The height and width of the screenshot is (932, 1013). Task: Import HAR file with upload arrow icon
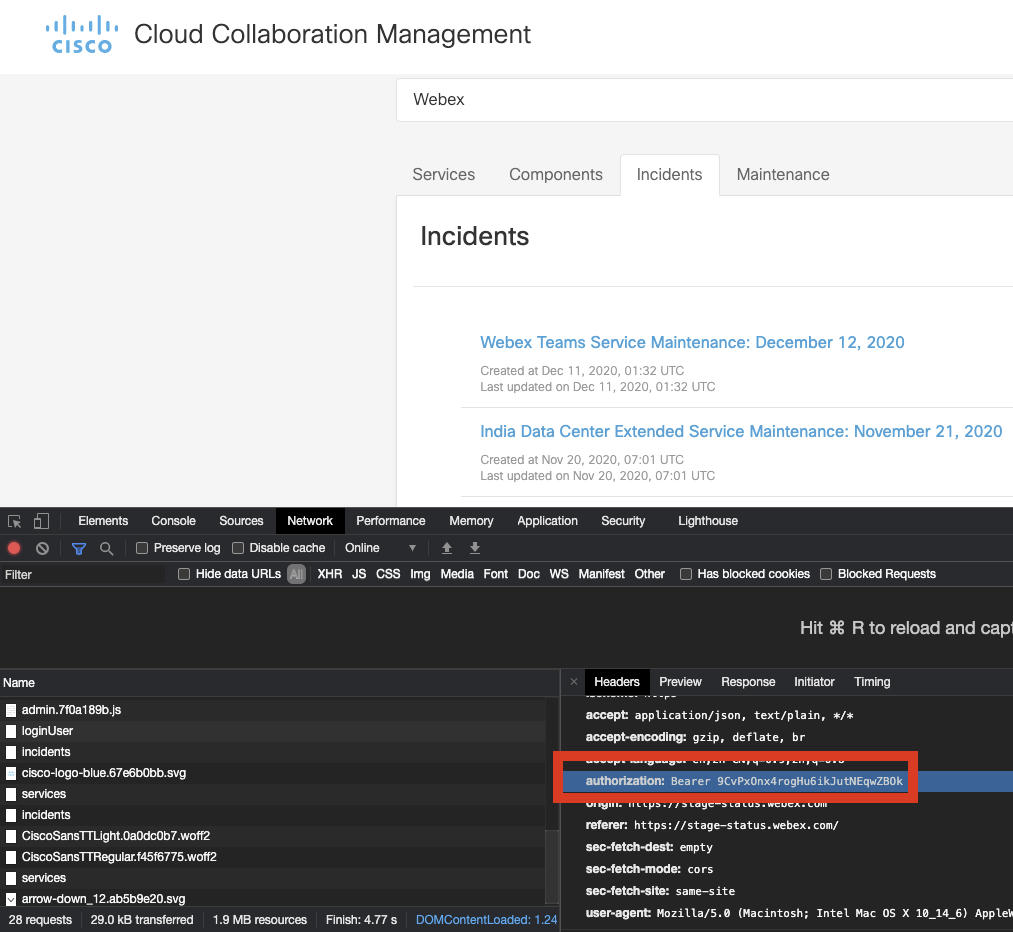pos(446,548)
